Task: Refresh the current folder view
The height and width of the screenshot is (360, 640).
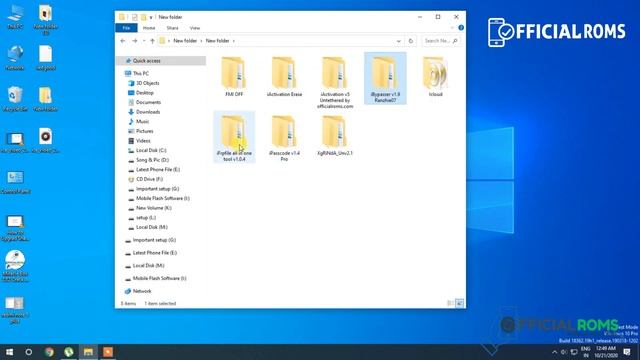Action: tap(411, 41)
